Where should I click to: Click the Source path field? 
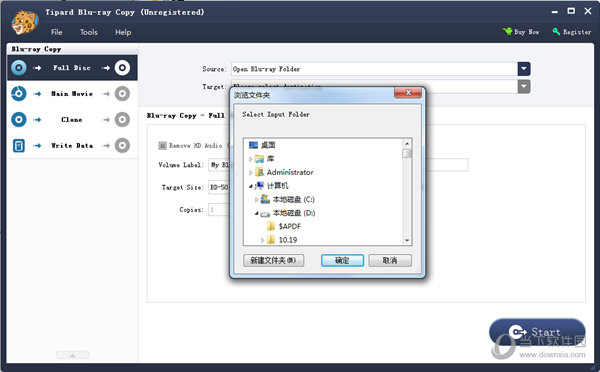[374, 69]
